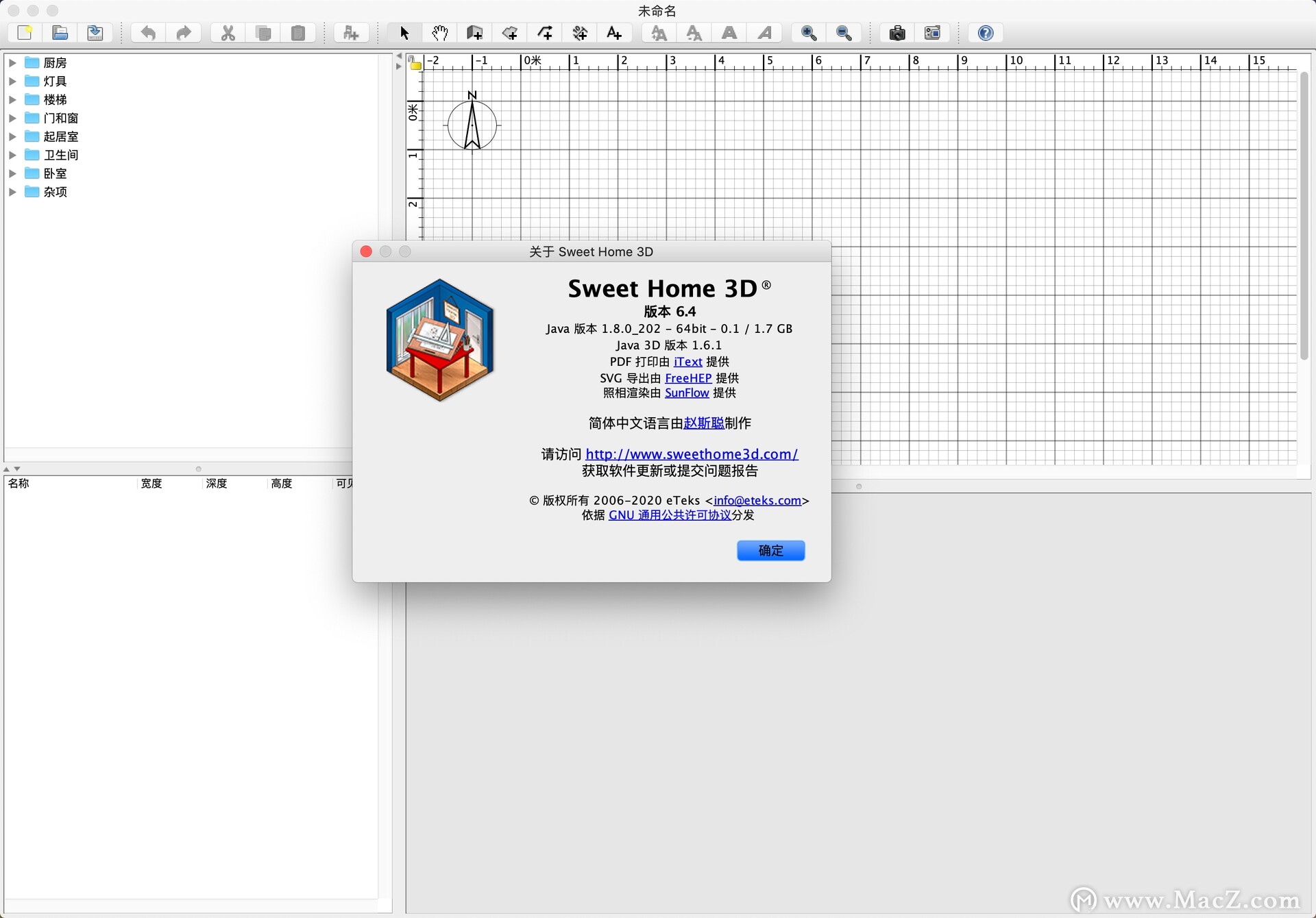Select the 起居室 folder label
Image resolution: width=1316 pixels, height=918 pixels.
pyautogui.click(x=61, y=136)
